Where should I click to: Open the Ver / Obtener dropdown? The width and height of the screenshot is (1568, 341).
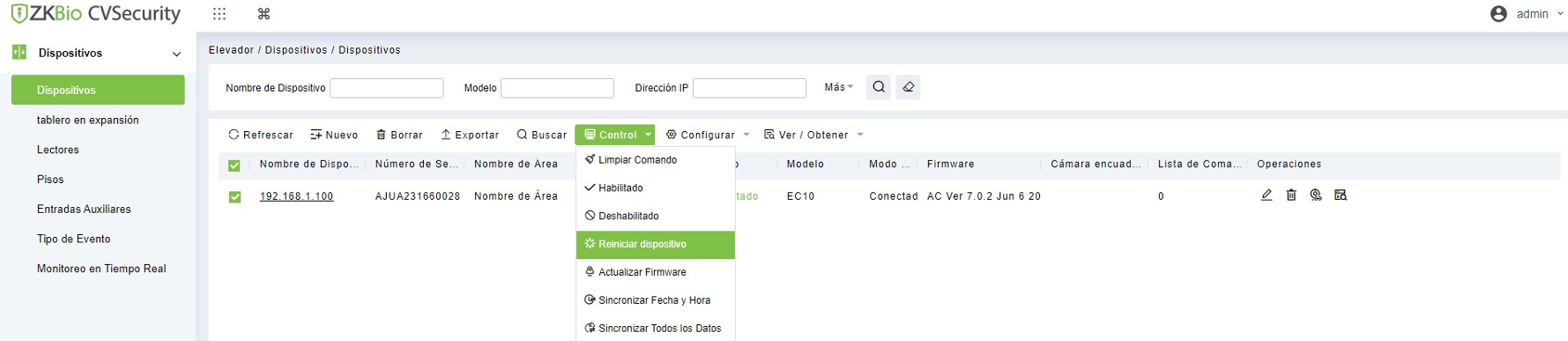[x=814, y=135]
